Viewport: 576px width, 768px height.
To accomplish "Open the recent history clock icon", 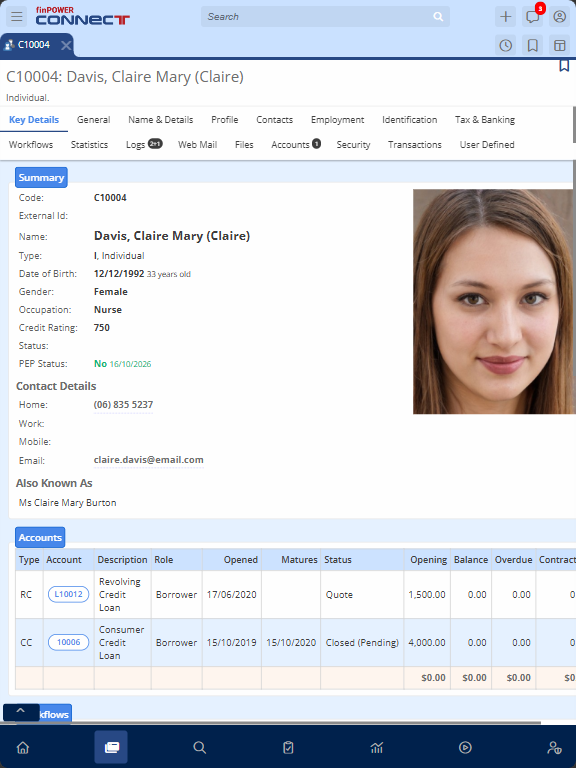I will click(505, 46).
